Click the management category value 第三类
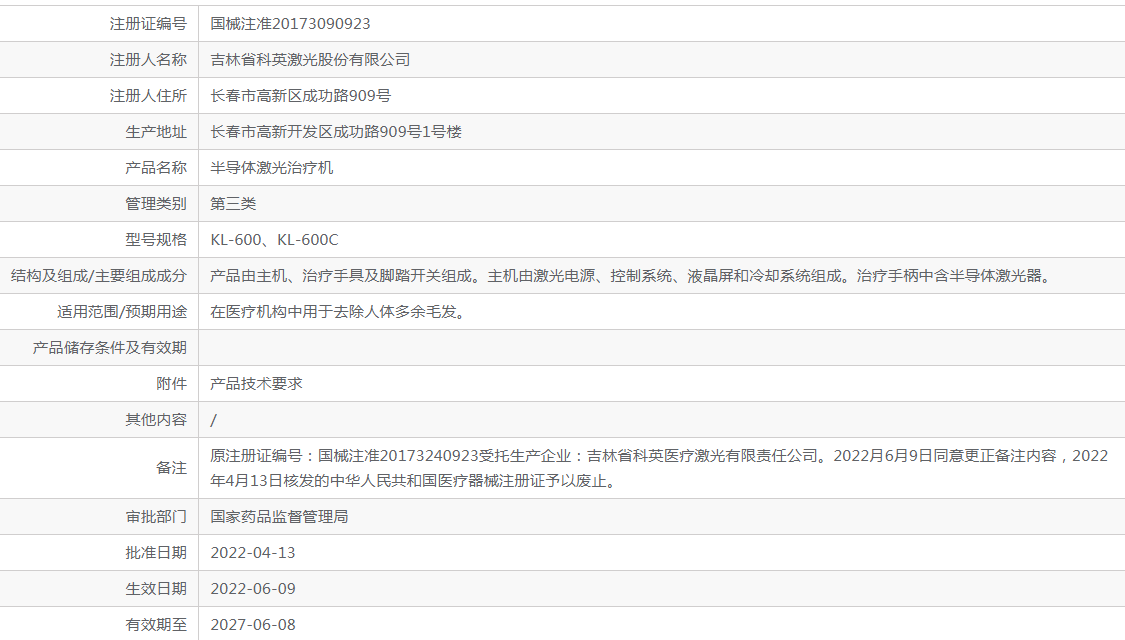 click(x=233, y=204)
